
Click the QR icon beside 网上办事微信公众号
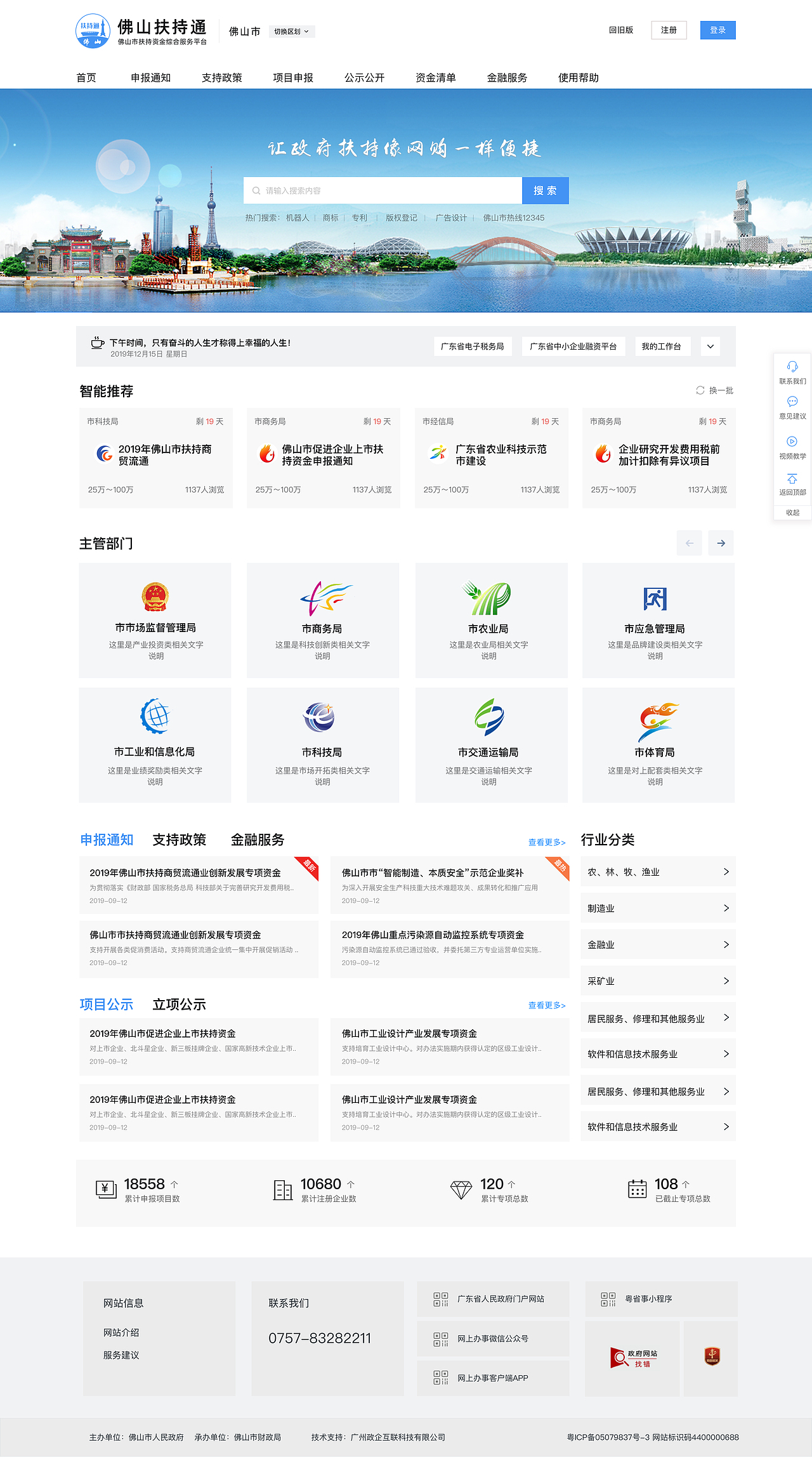pyautogui.click(x=441, y=1339)
